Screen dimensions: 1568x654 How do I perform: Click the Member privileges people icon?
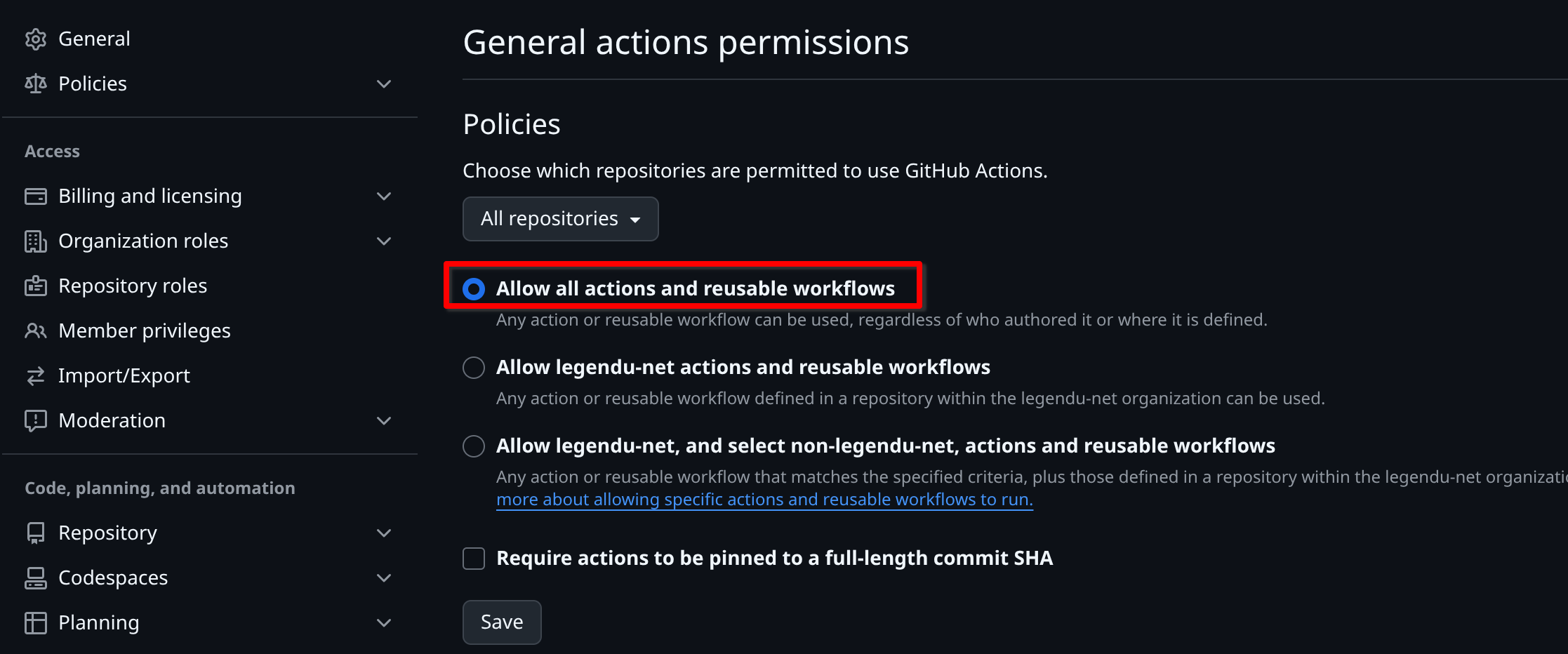[36, 331]
